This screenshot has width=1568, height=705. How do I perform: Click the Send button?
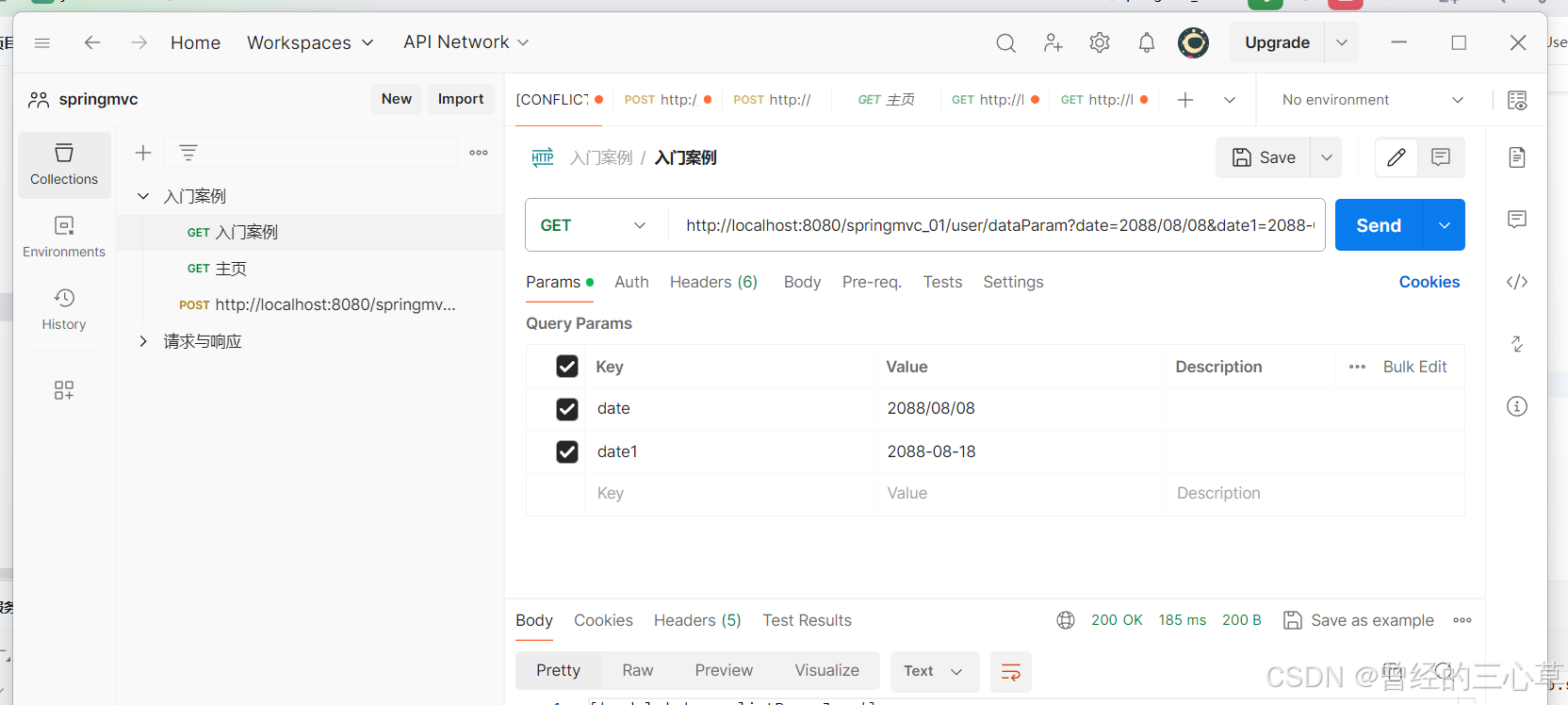[1379, 225]
